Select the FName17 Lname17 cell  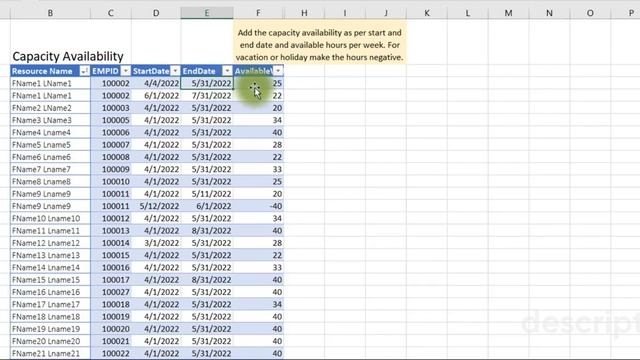50,304
